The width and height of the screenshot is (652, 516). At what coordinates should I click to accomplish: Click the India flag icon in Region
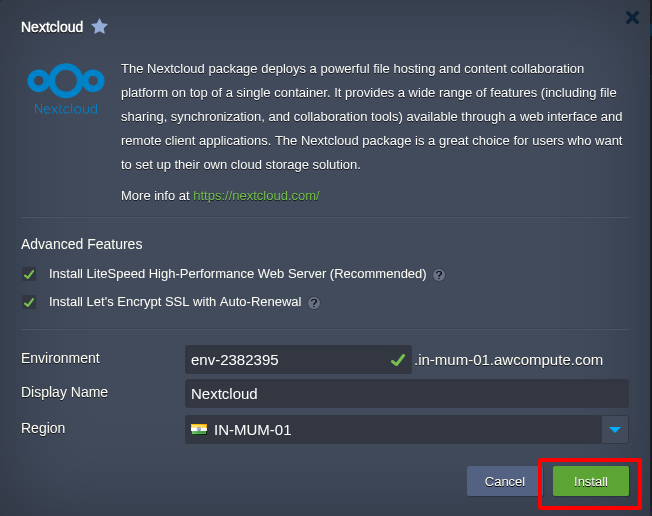point(198,430)
